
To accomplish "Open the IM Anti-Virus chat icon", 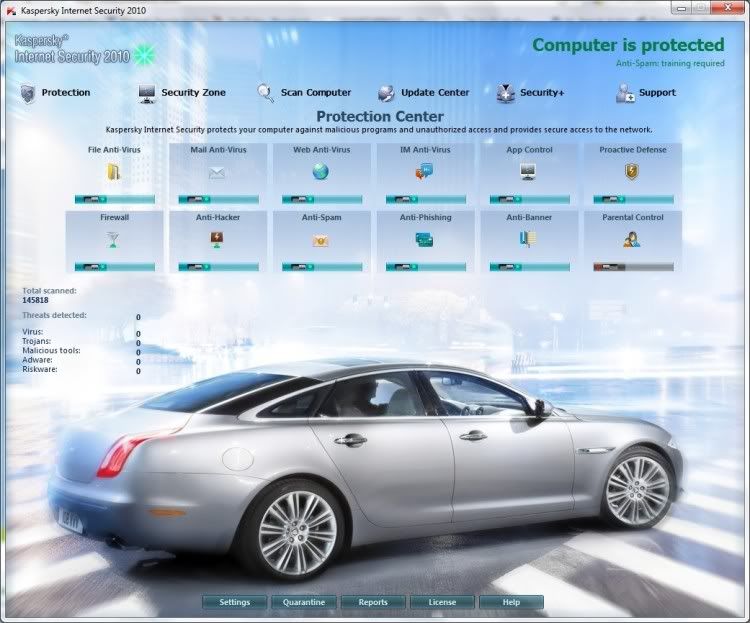I will [x=424, y=172].
